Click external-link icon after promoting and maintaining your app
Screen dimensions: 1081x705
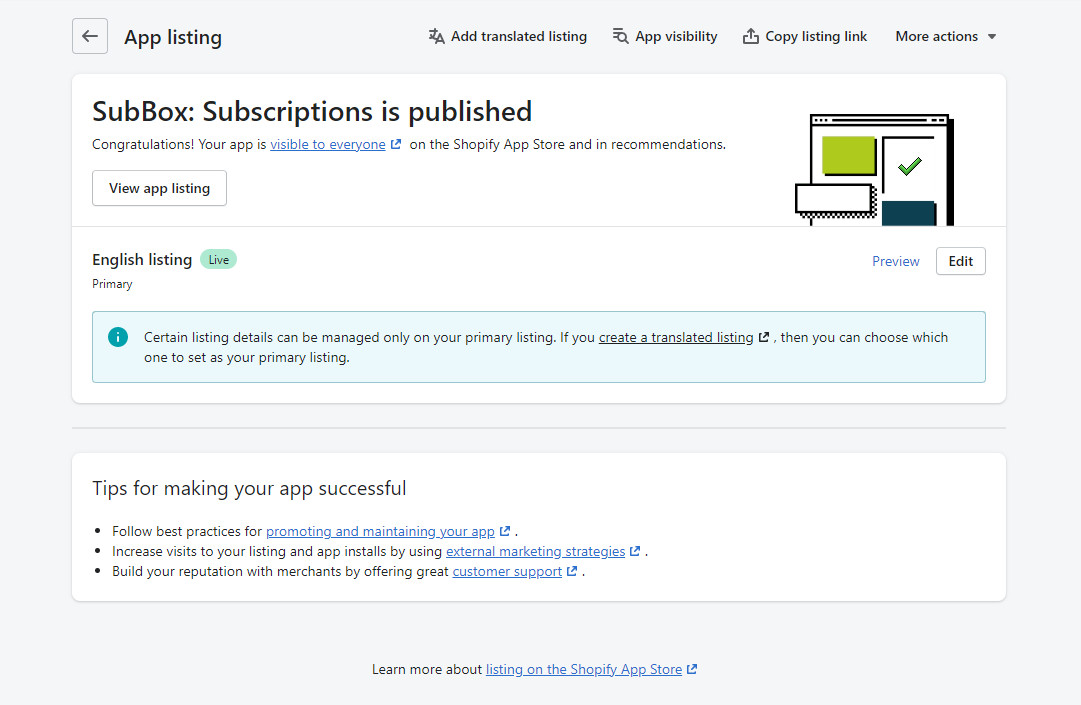(x=505, y=531)
